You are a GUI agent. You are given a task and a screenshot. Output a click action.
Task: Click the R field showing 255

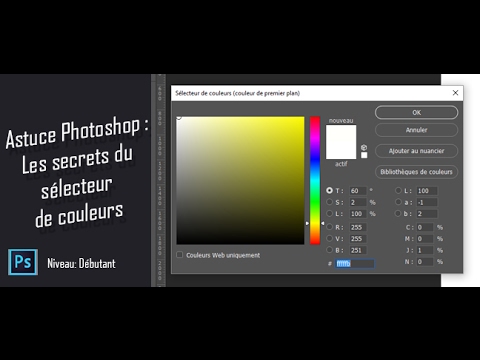(358, 227)
